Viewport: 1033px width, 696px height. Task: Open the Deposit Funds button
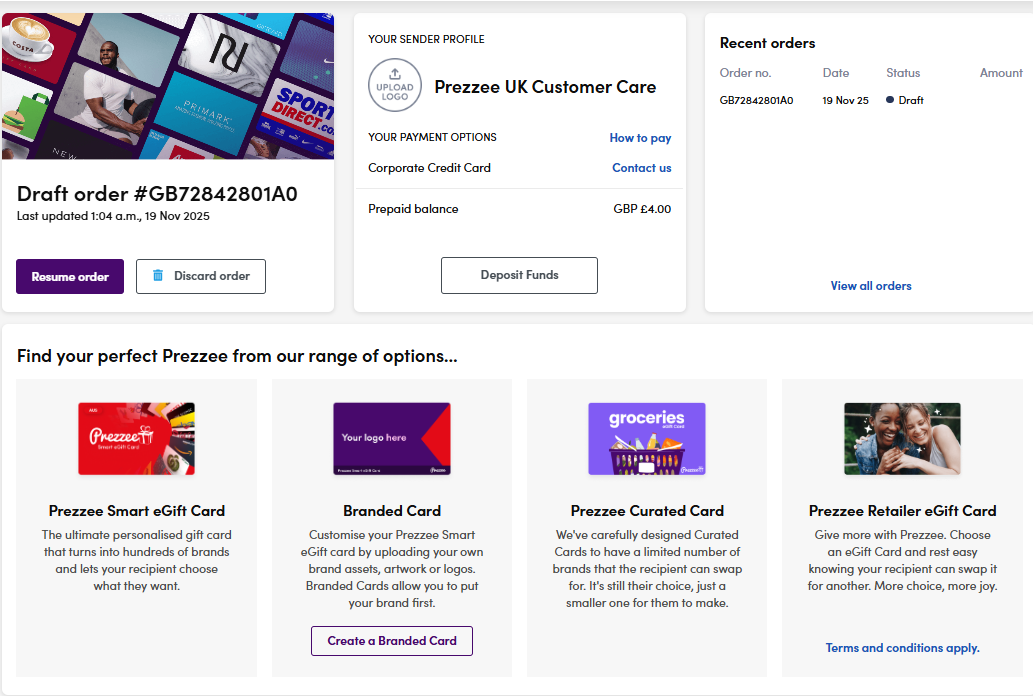click(519, 276)
